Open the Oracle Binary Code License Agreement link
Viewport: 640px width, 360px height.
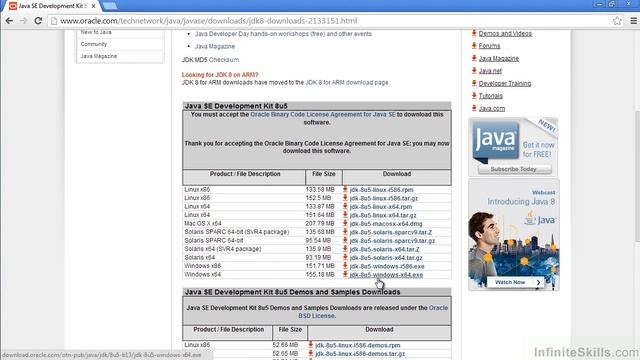pyautogui.click(x=323, y=115)
